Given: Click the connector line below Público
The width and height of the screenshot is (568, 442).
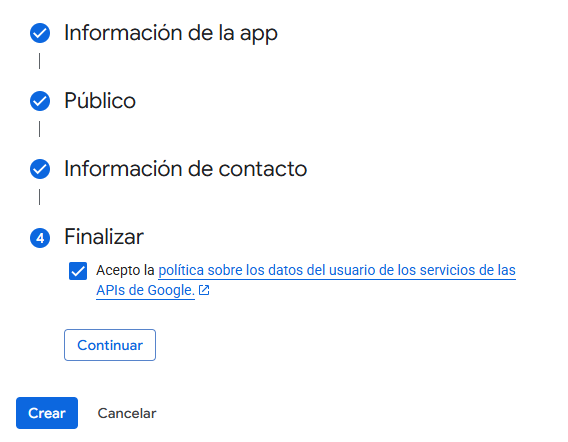Looking at the screenshot, I should [39, 129].
